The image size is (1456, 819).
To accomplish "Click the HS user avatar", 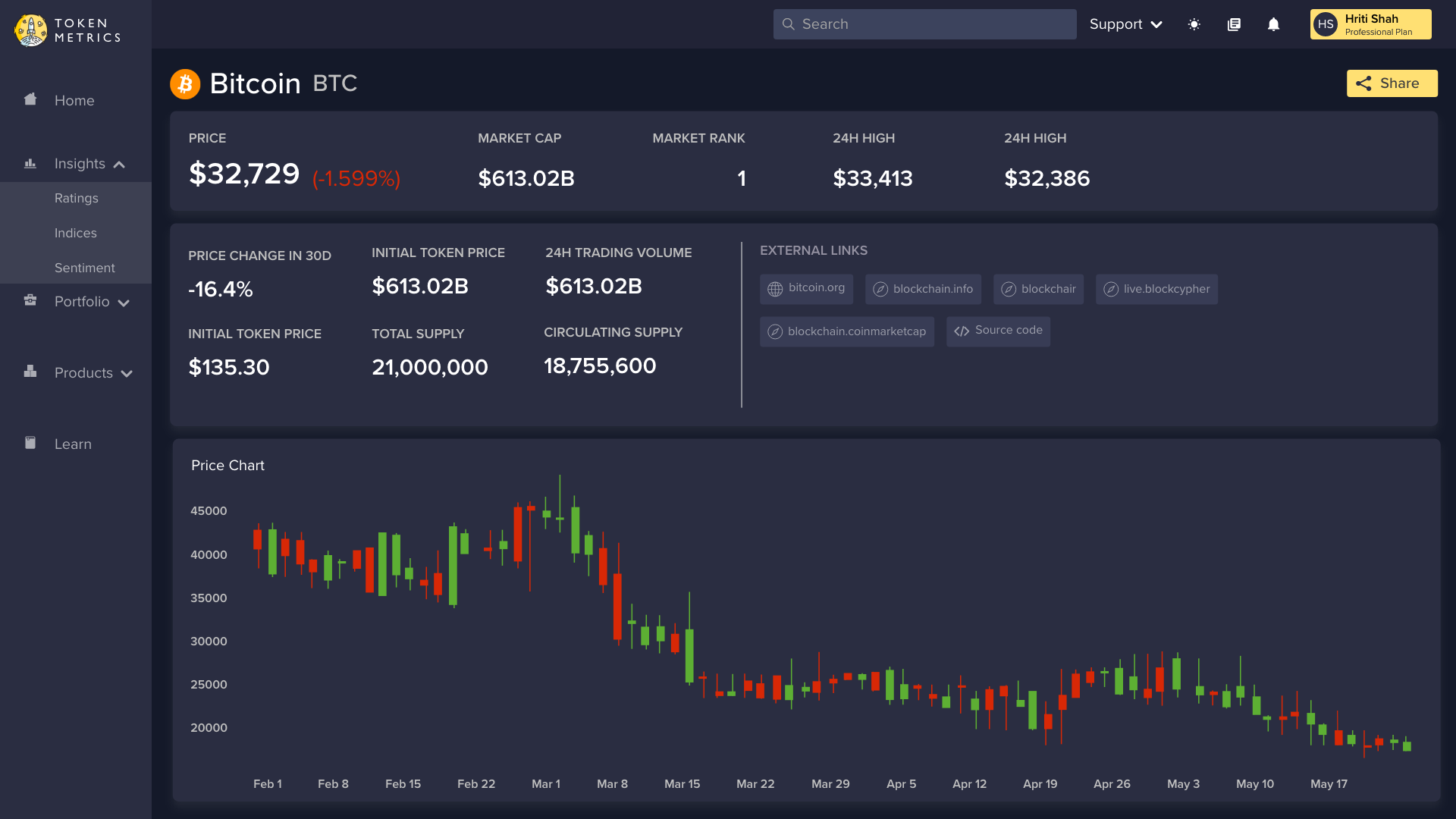I will click(x=1326, y=24).
